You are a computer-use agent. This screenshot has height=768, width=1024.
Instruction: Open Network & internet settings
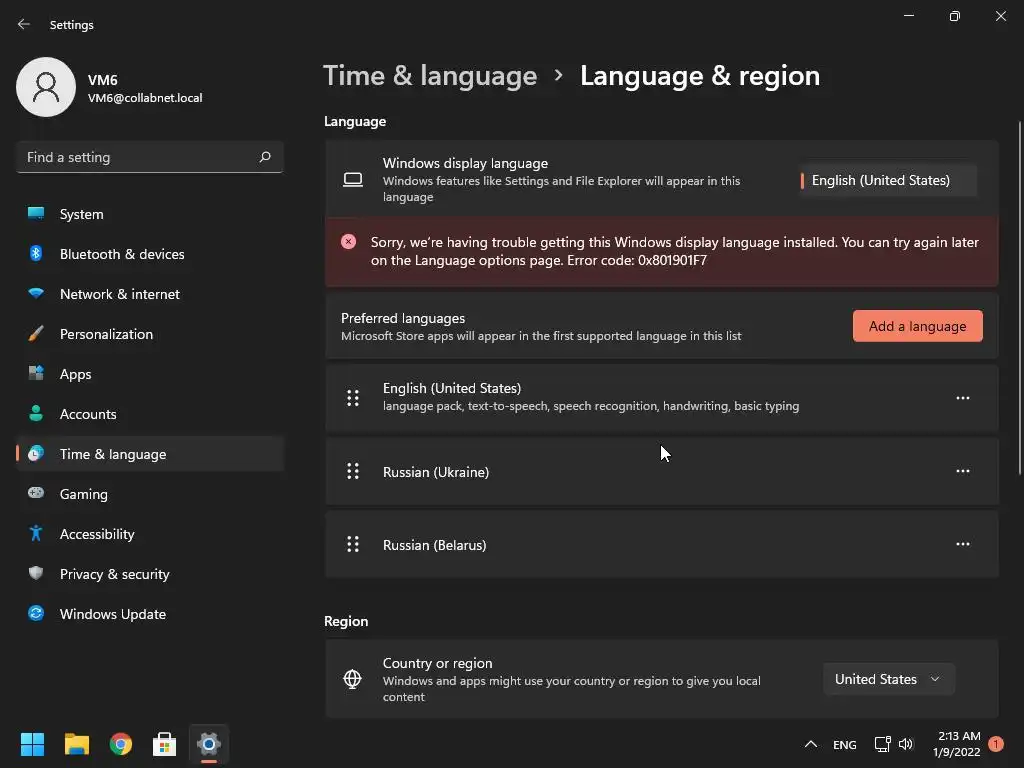tap(150, 294)
